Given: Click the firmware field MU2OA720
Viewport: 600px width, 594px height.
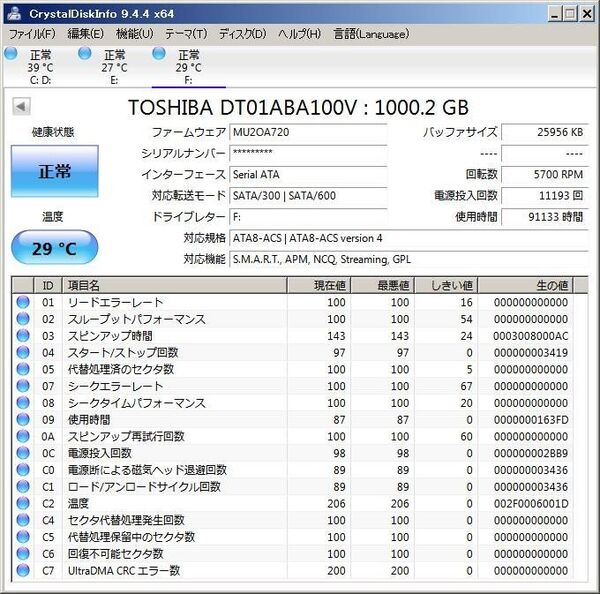Looking at the screenshot, I should (308, 132).
